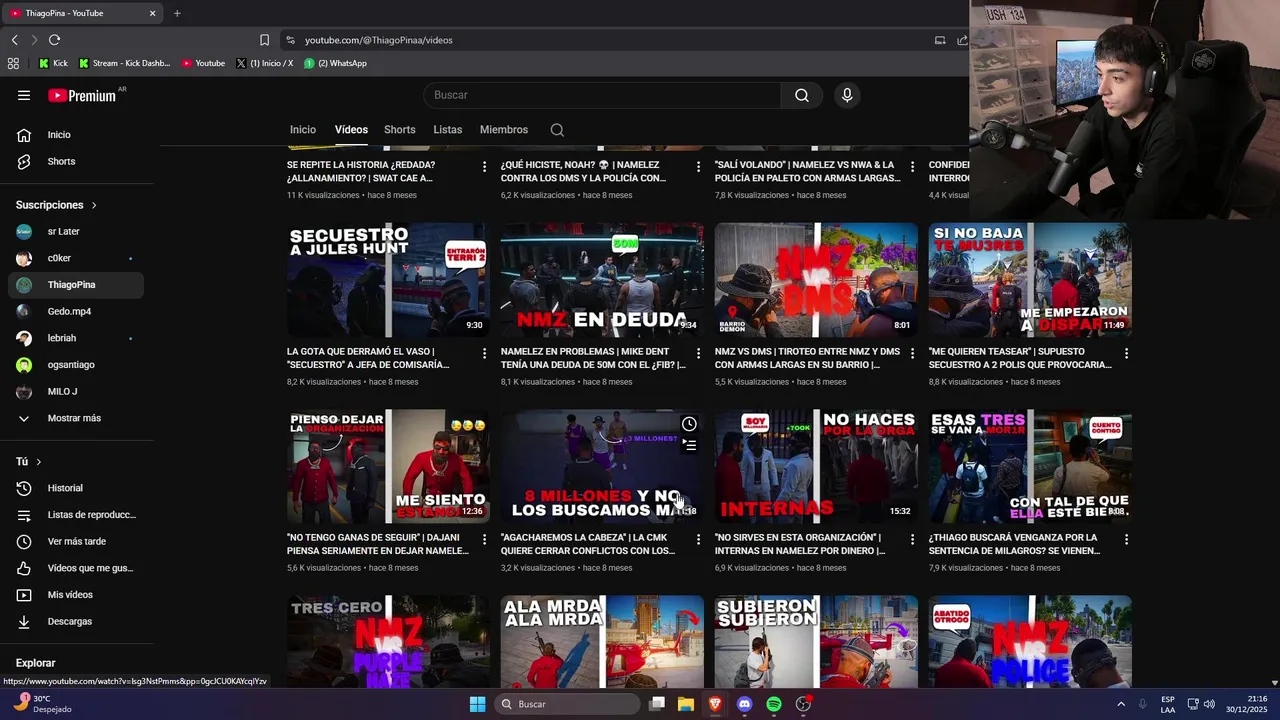Reload the page with browser refresh icon
This screenshot has height=720, width=1280.
click(x=54, y=40)
